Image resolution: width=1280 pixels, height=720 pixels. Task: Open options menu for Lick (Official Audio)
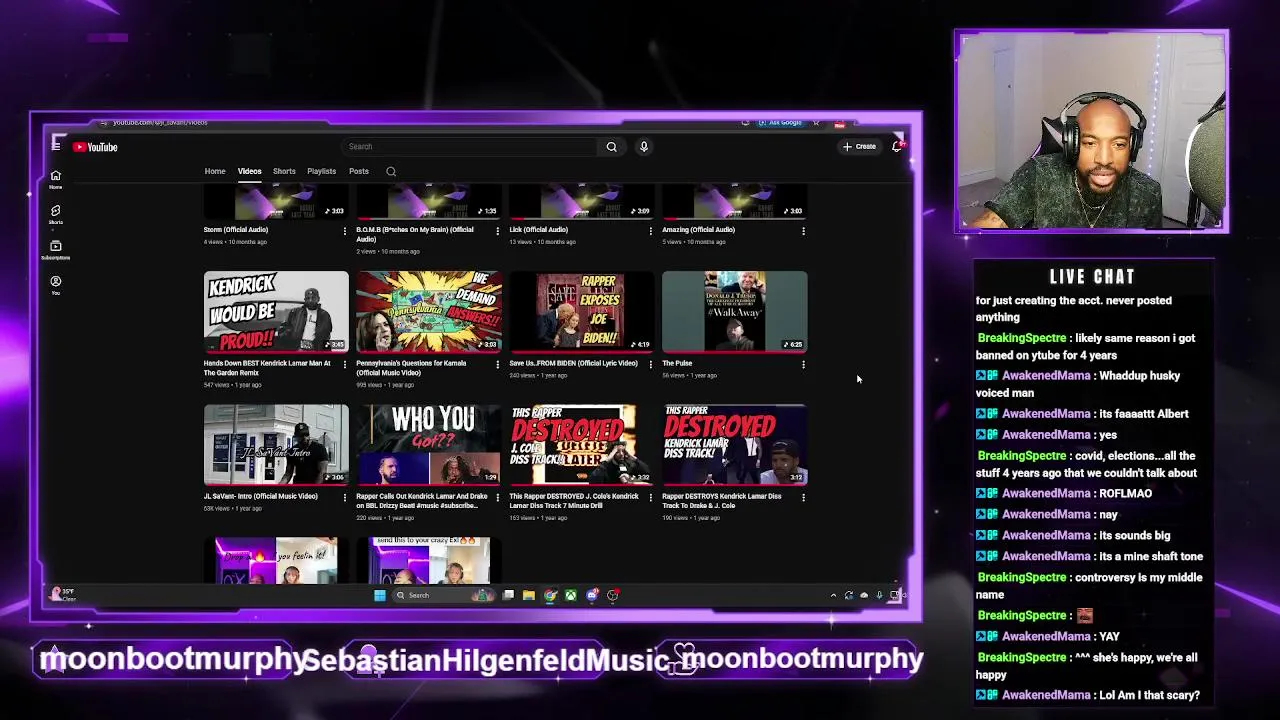(651, 231)
